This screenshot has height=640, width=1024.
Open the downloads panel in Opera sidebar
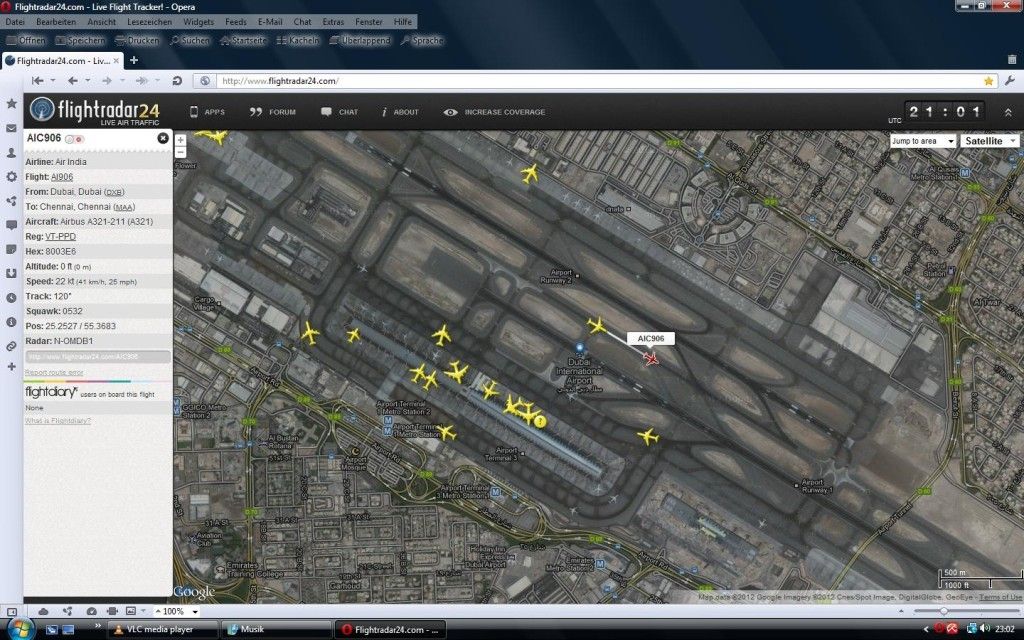pyautogui.click(x=11, y=274)
